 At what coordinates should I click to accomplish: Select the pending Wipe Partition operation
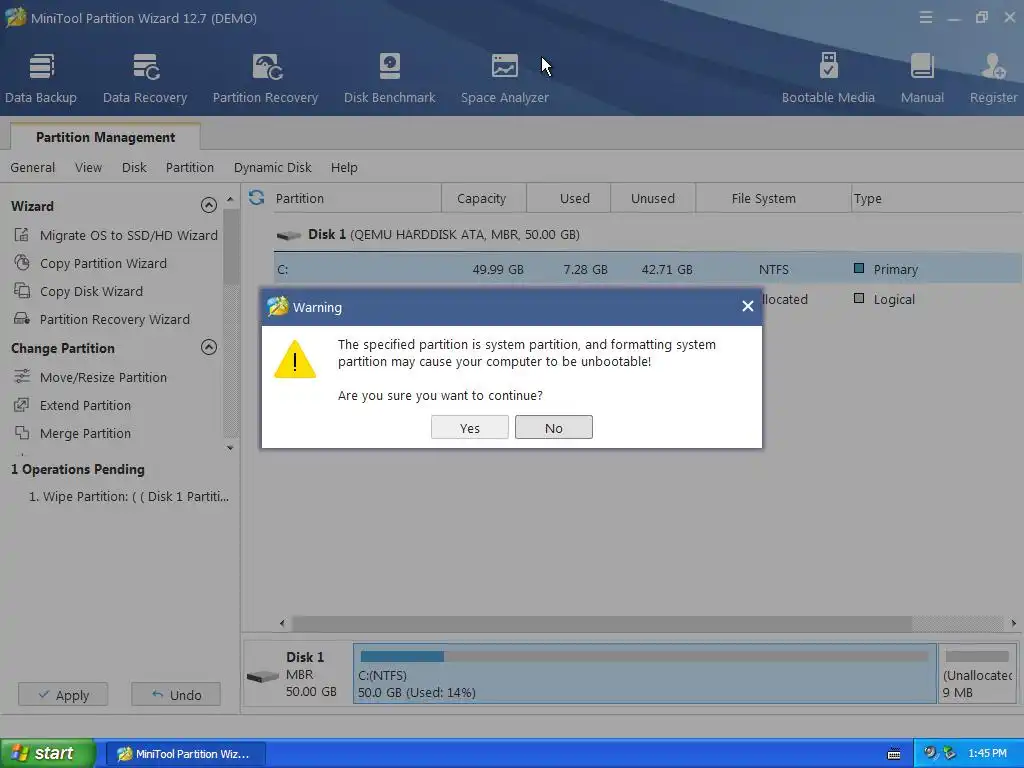(x=129, y=496)
